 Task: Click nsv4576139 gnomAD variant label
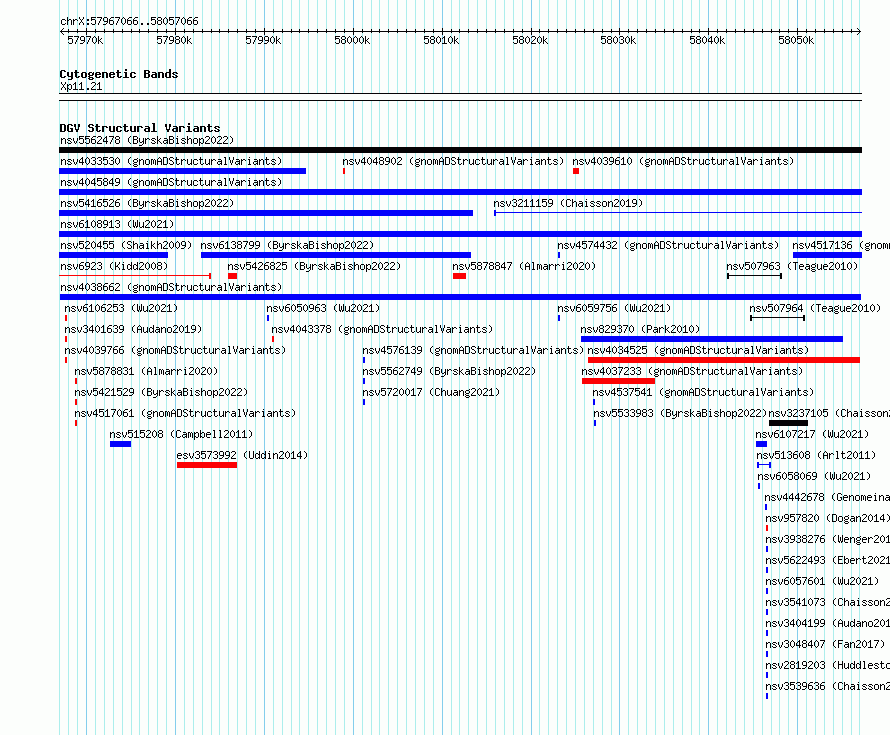pyautogui.click(x=473, y=350)
